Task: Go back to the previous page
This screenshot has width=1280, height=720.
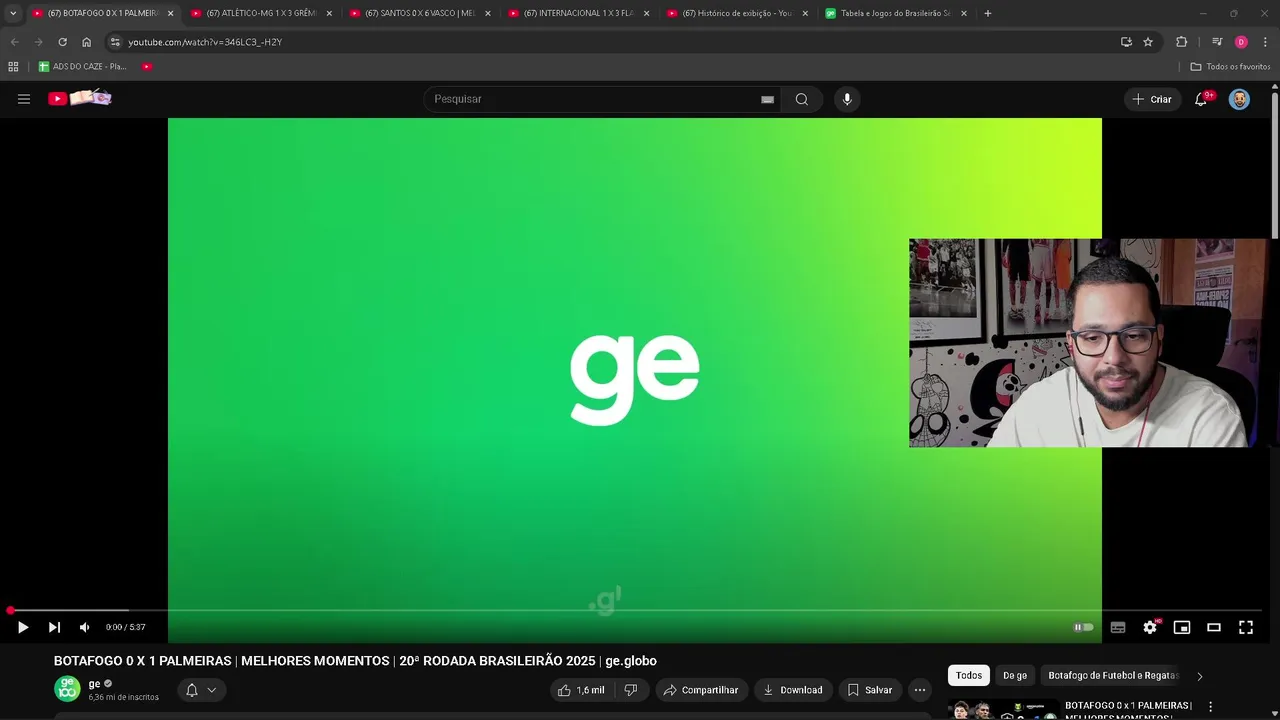Action: [14, 42]
